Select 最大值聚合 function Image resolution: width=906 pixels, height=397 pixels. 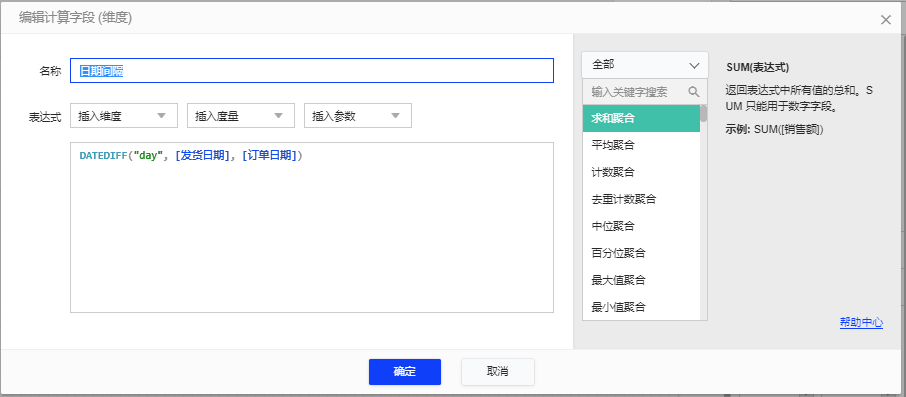(x=641, y=280)
